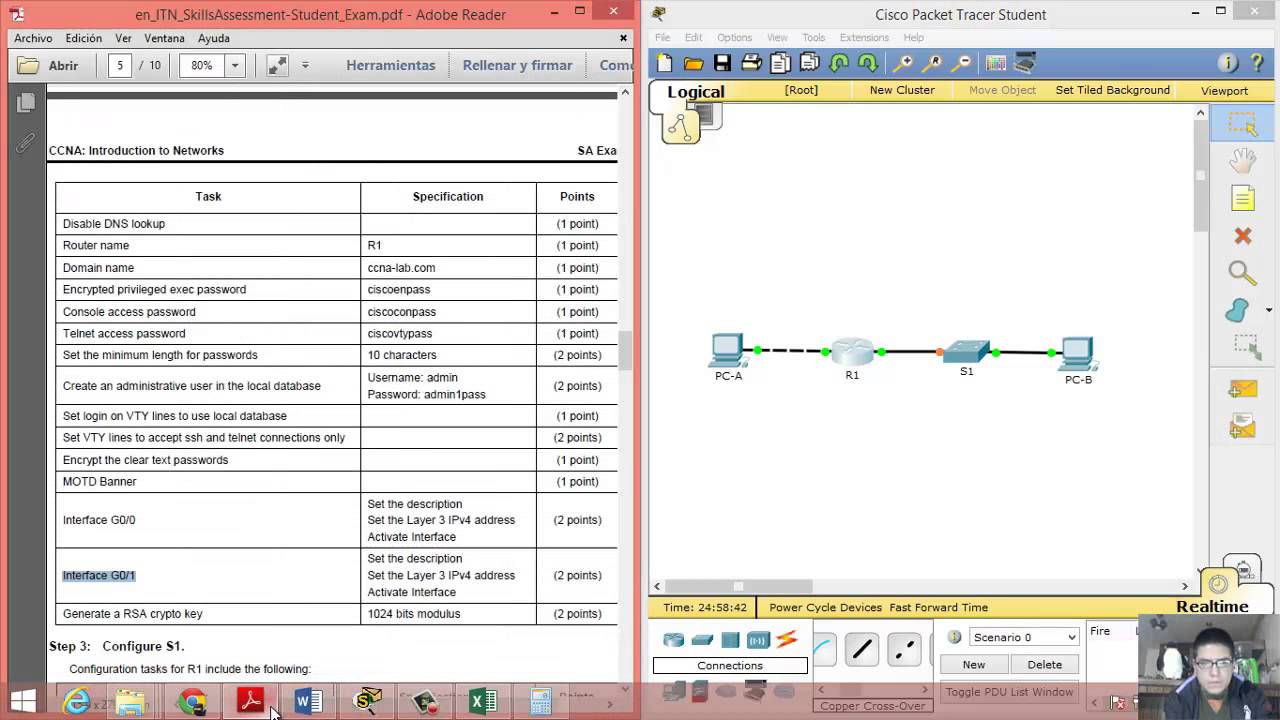Choose the Routers device category icon
Screen dimensions: 1280x720
pos(673,640)
